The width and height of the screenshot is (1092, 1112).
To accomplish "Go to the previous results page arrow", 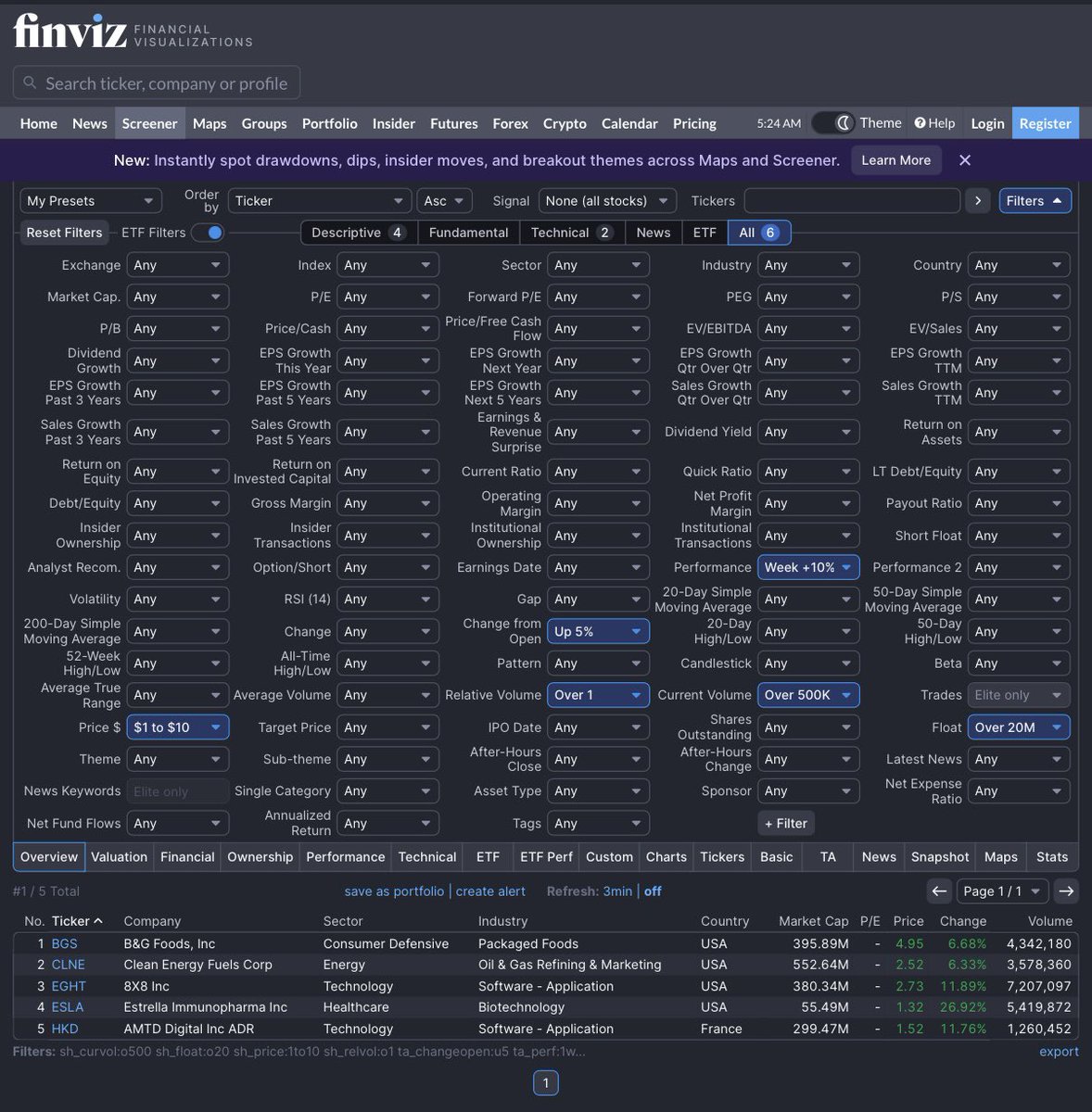I will click(x=939, y=891).
